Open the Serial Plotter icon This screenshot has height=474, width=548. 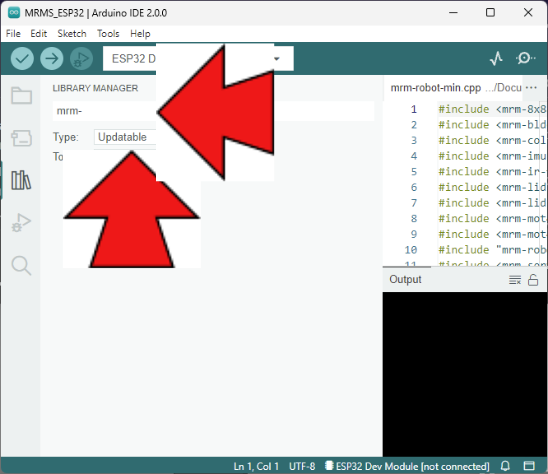point(496,58)
